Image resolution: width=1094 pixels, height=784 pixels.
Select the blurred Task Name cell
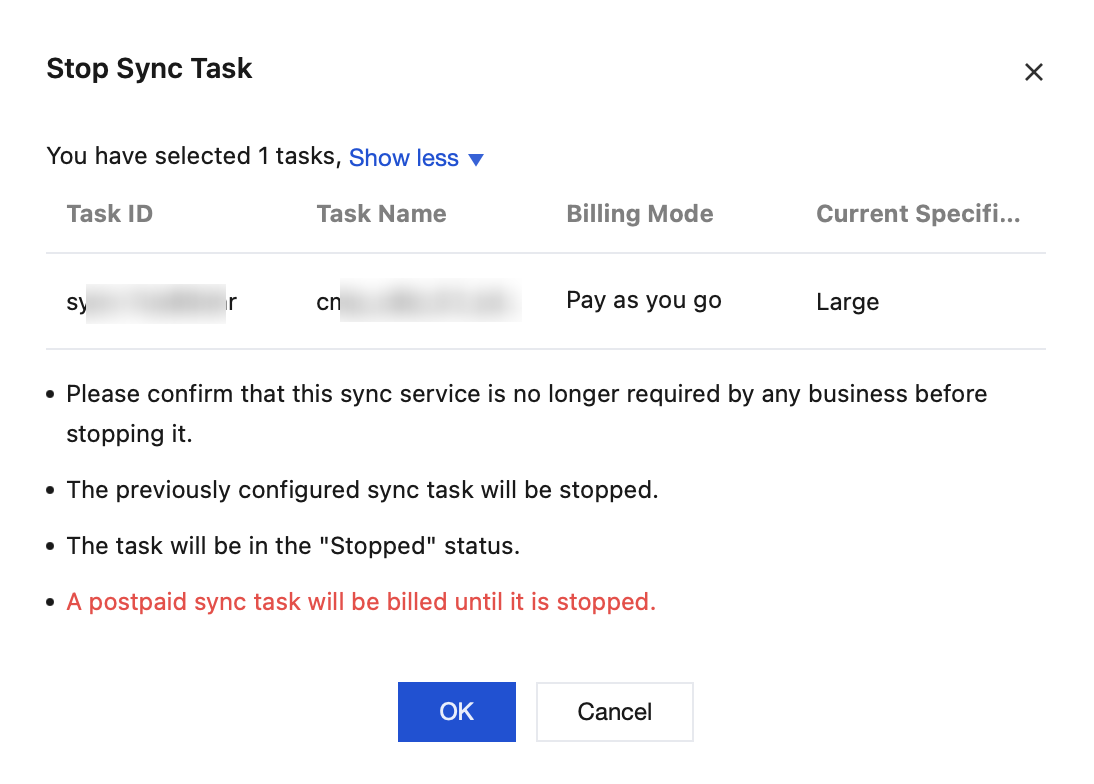419,302
